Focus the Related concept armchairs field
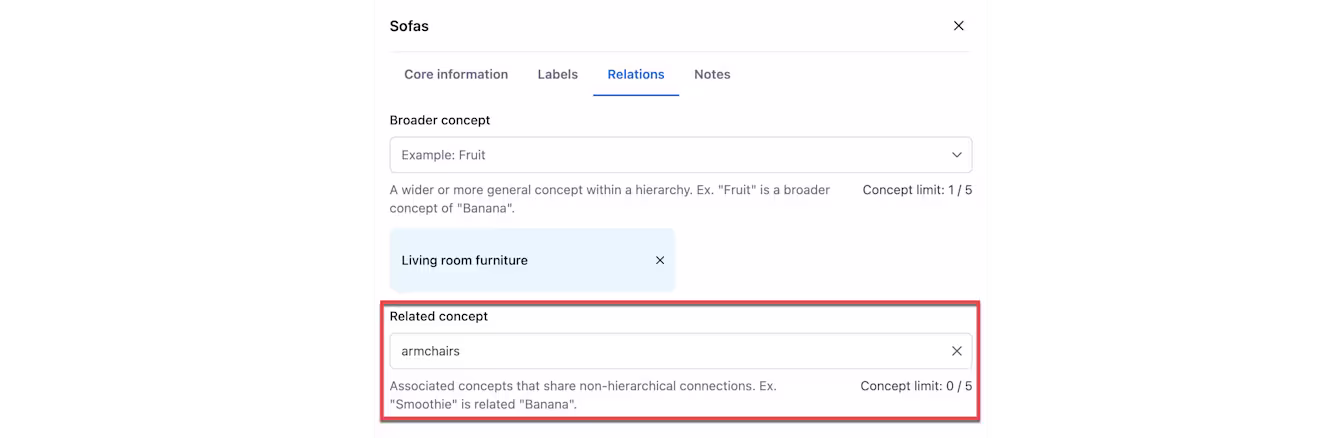 [680, 351]
